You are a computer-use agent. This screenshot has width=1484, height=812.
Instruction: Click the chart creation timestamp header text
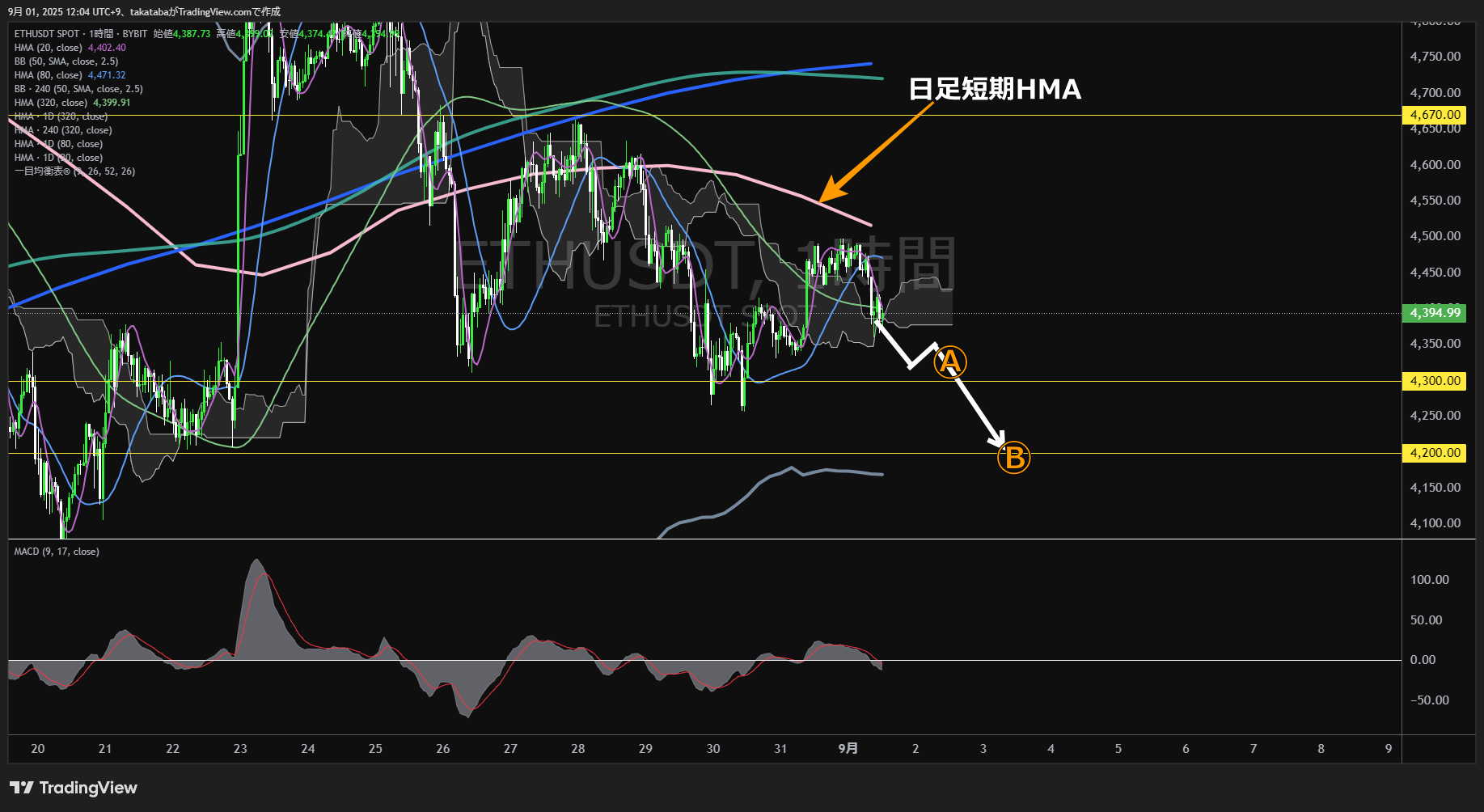144,11
